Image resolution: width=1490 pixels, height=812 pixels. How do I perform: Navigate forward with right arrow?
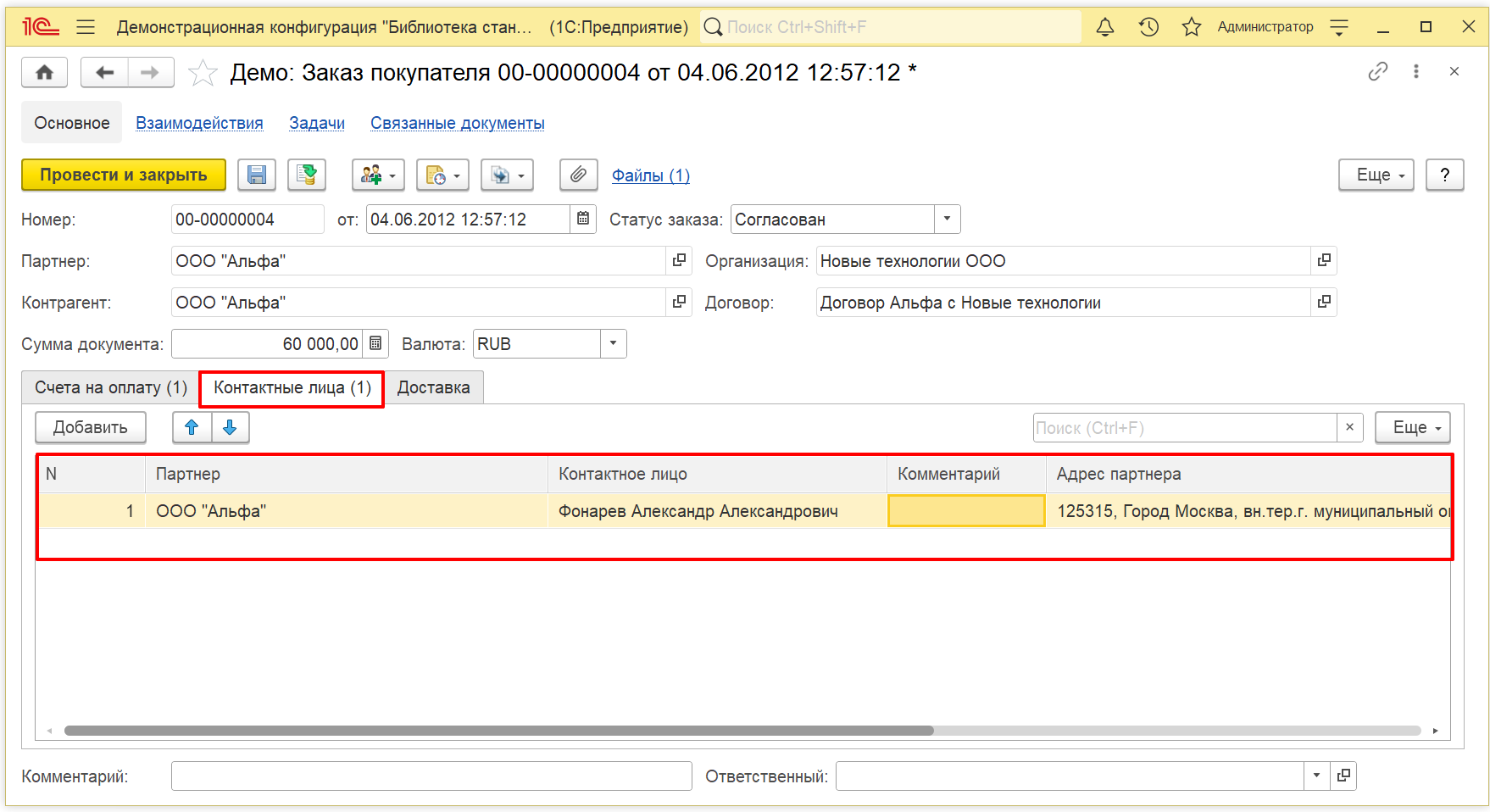[x=151, y=72]
